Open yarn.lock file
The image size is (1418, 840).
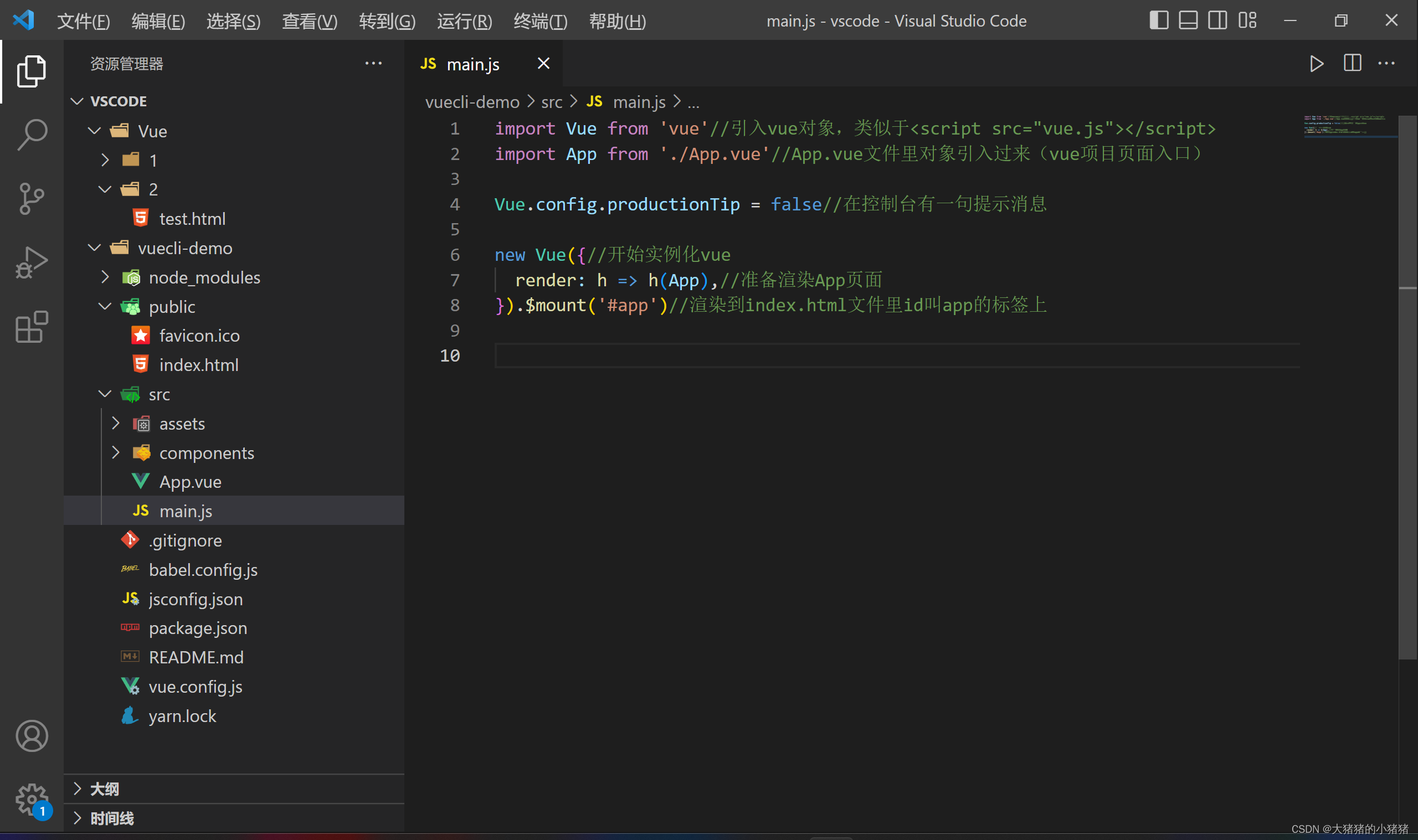[x=234, y=716]
